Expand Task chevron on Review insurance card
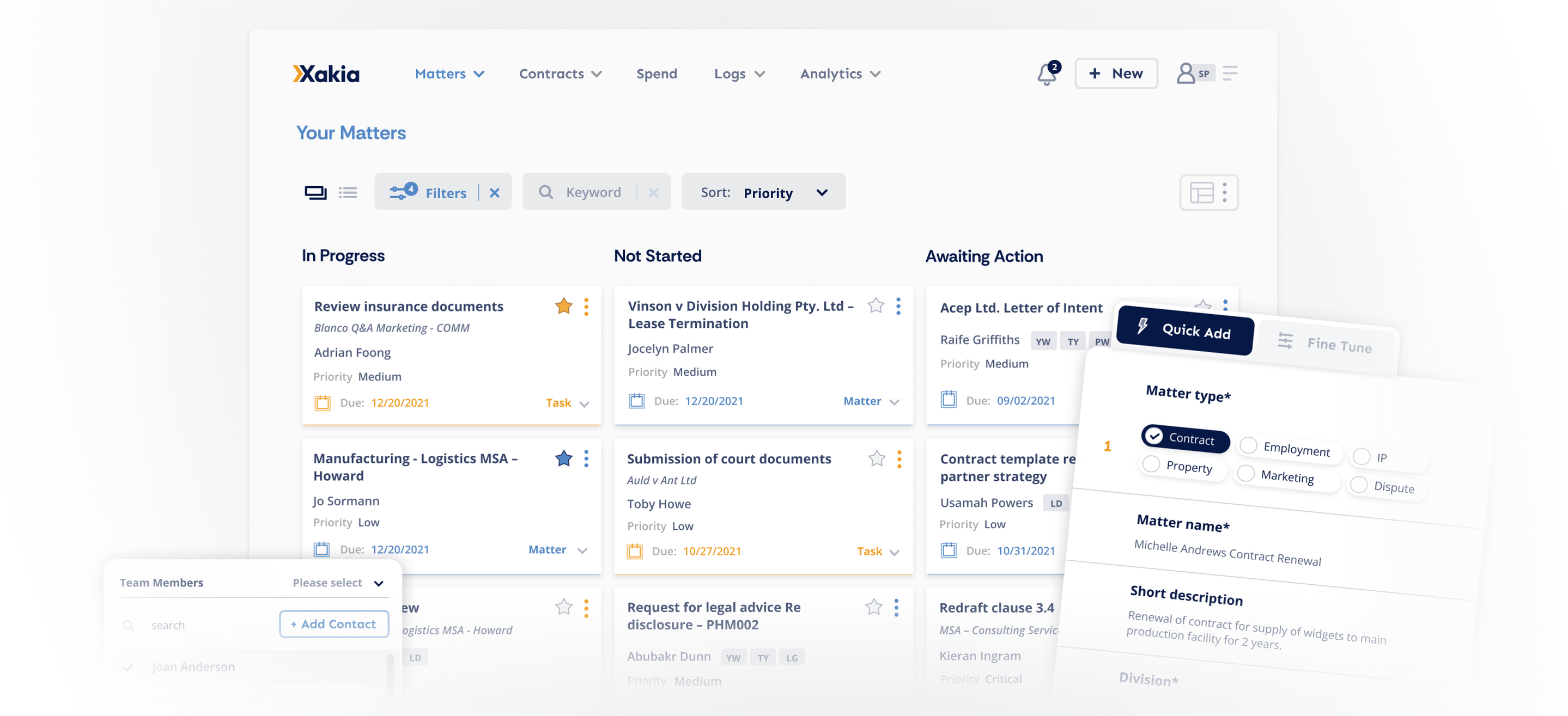Viewport: 1568px width, 716px height. coord(585,404)
